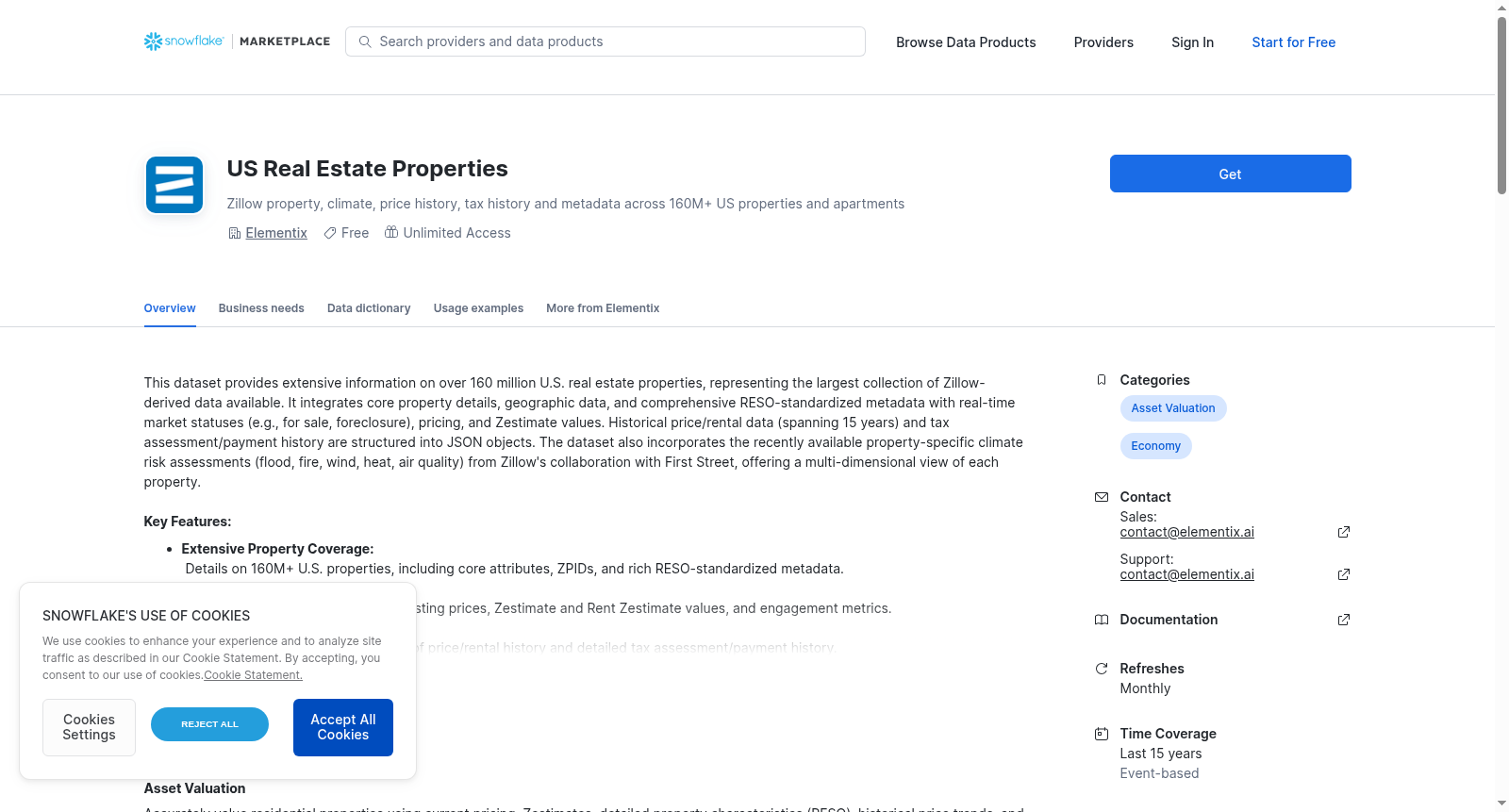The width and height of the screenshot is (1509, 812).
Task: Select the Asset Valuation category chip
Action: [1173, 408]
